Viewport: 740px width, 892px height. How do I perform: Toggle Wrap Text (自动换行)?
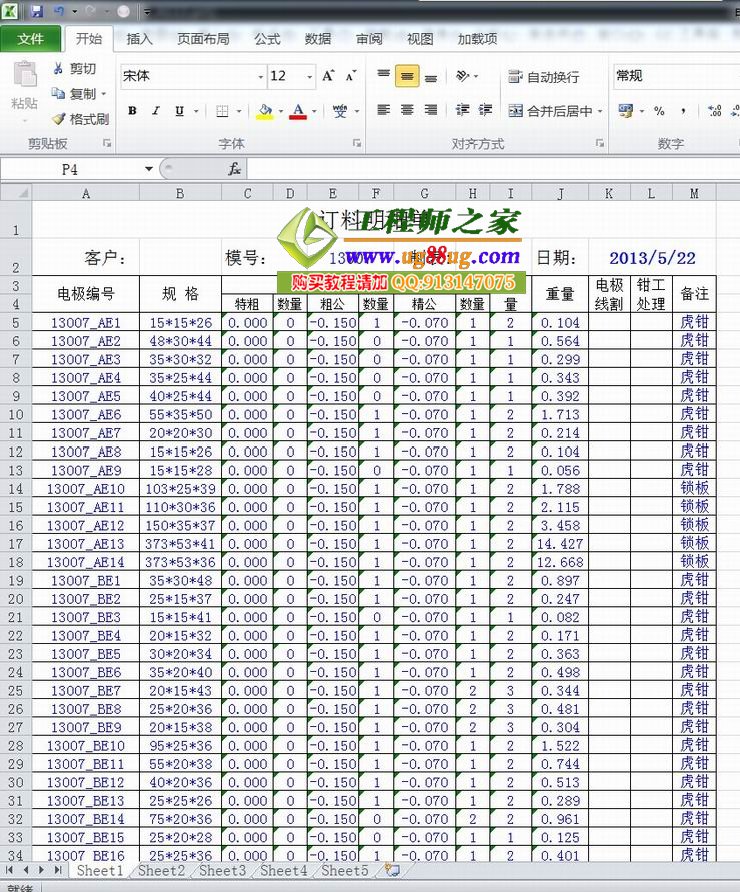(x=543, y=77)
